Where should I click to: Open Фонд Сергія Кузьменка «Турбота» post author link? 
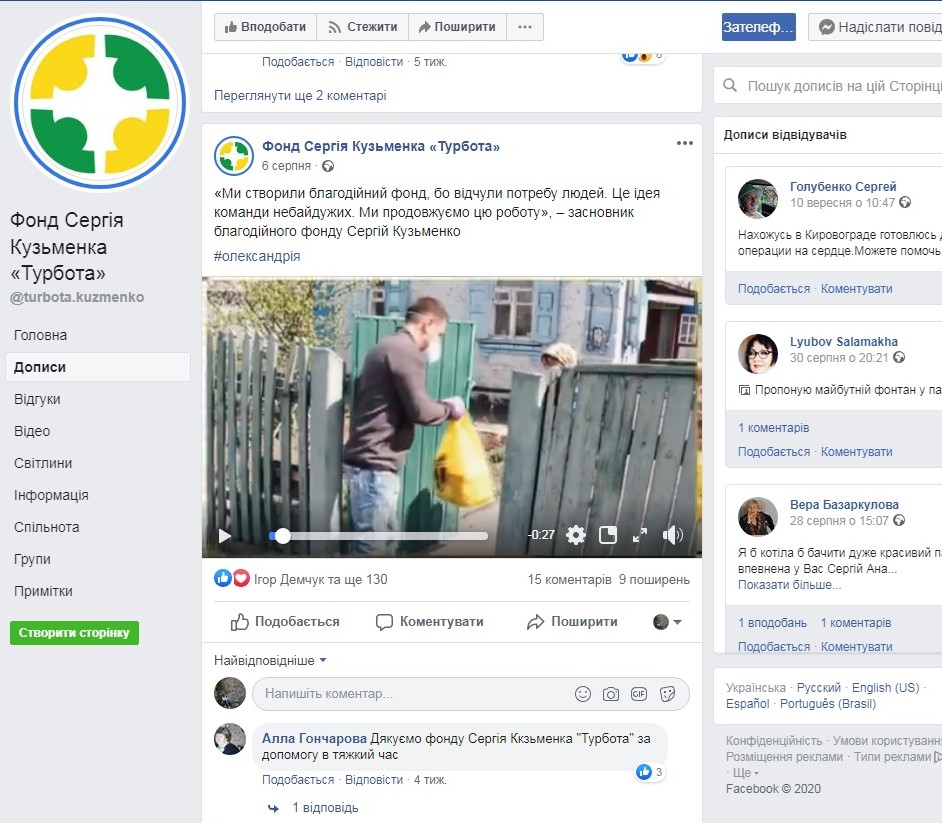pyautogui.click(x=381, y=146)
